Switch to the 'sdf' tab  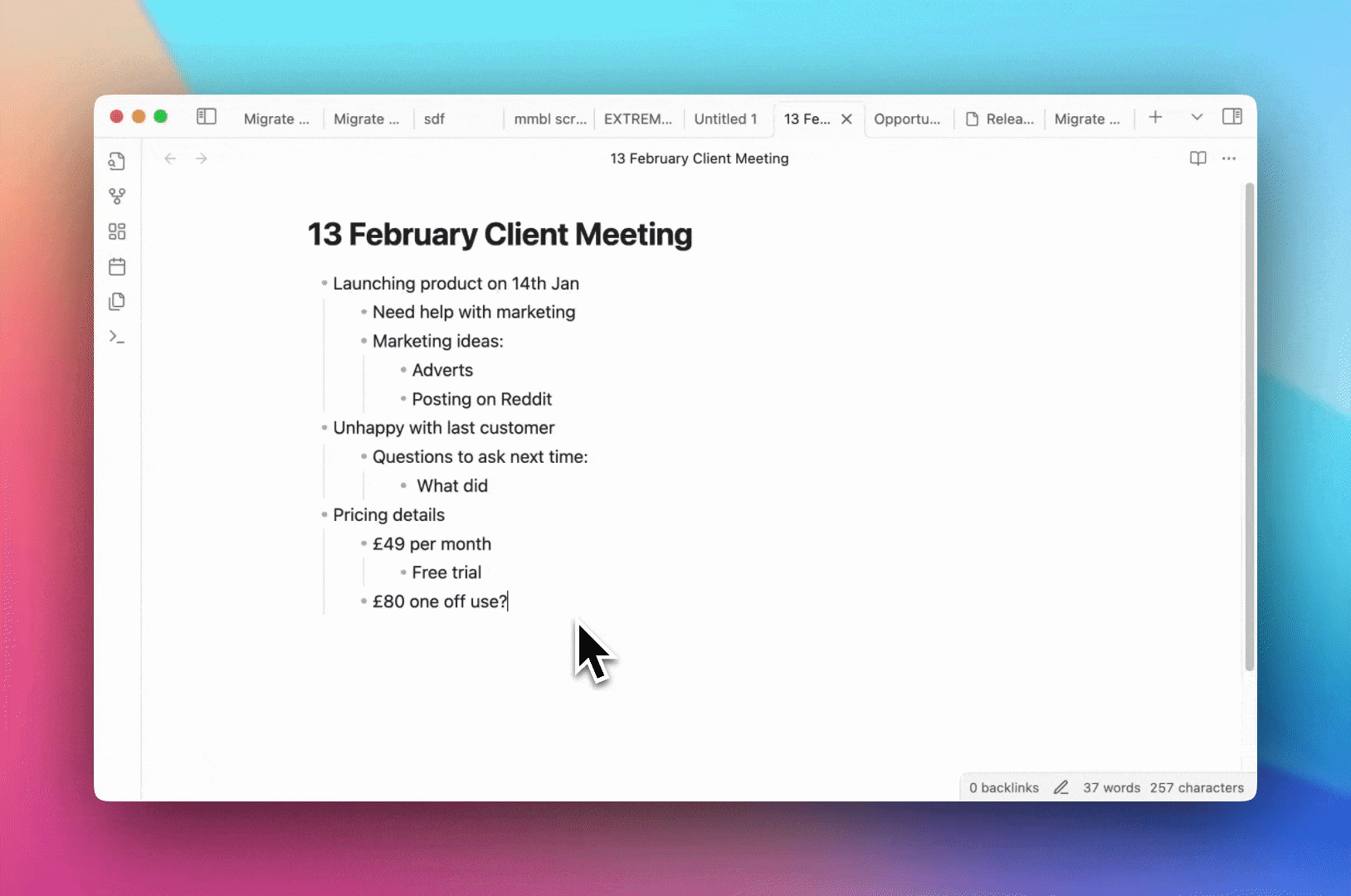[x=434, y=119]
